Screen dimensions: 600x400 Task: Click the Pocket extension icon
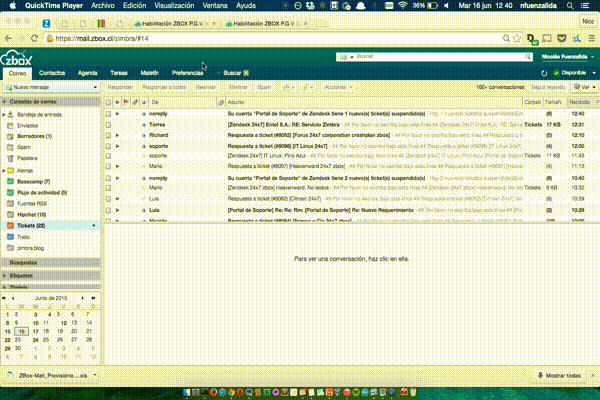pyautogui.click(x=561, y=38)
